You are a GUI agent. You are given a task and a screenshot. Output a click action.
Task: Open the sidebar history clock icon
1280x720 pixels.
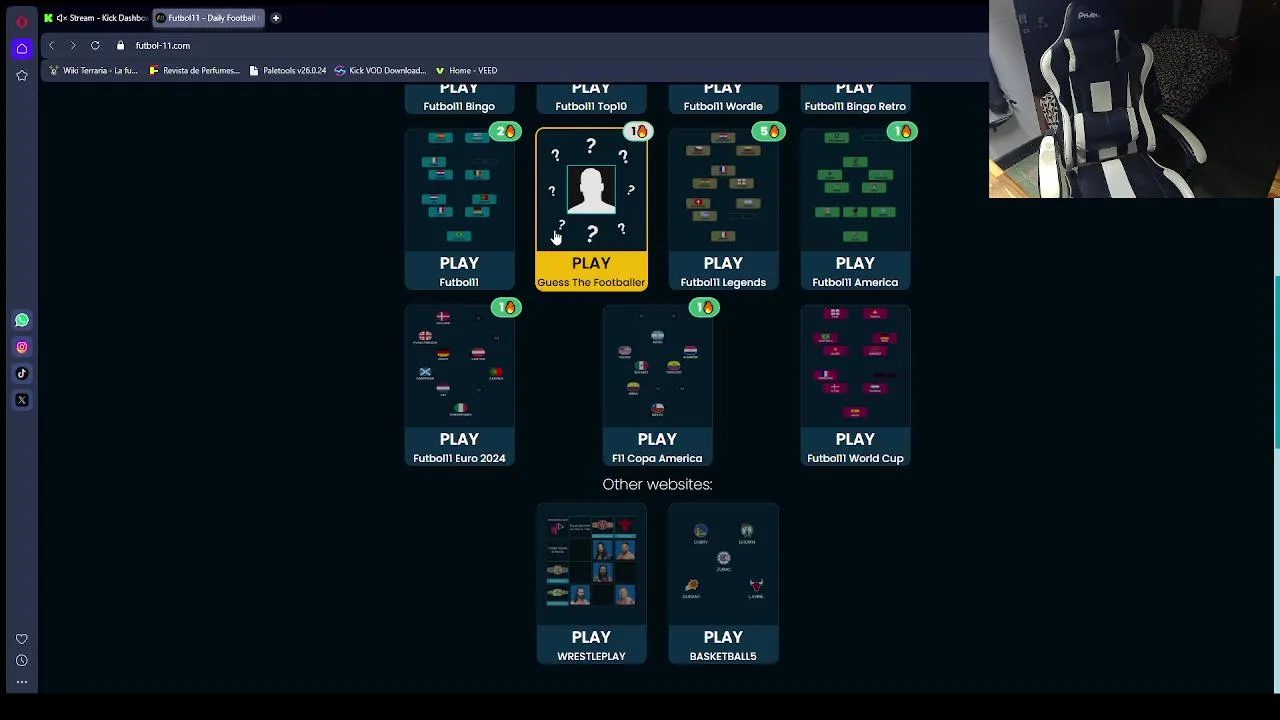[22, 660]
